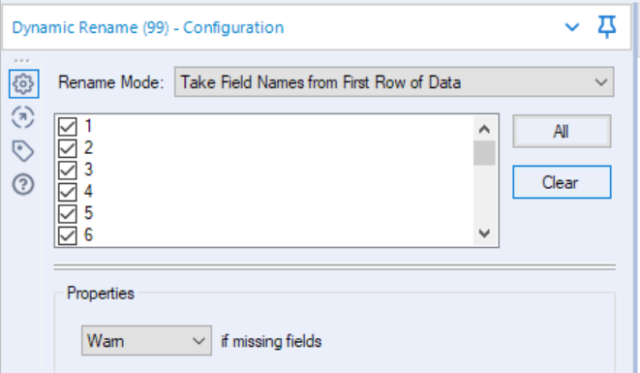Open the Help question mark icon

point(23,184)
